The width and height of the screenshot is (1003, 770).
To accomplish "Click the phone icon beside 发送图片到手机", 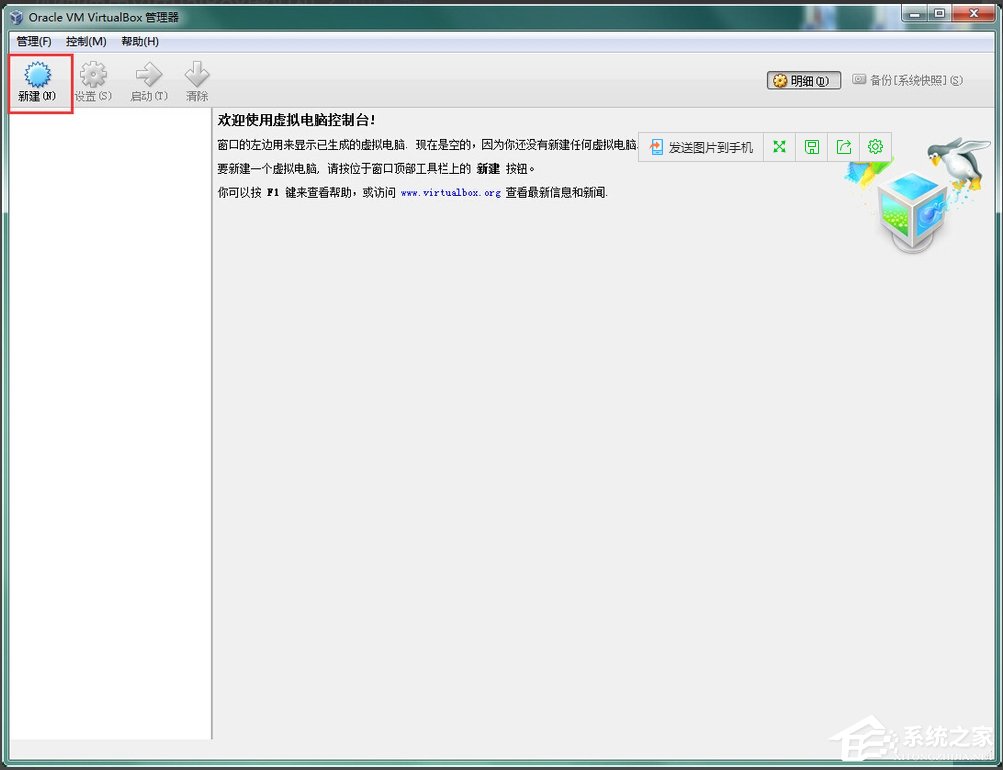I will click(655, 146).
